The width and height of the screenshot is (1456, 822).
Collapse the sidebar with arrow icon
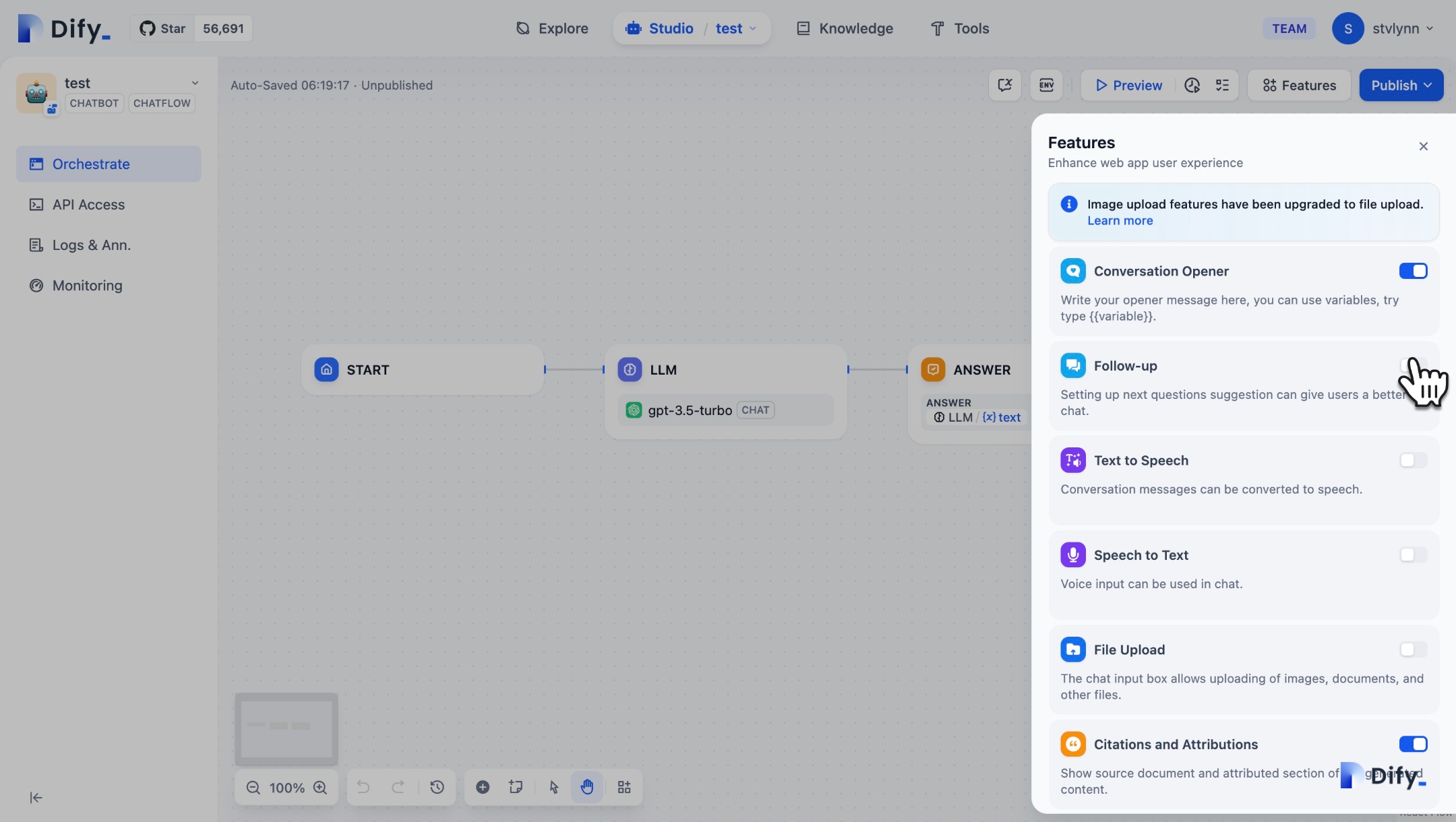[x=36, y=798]
